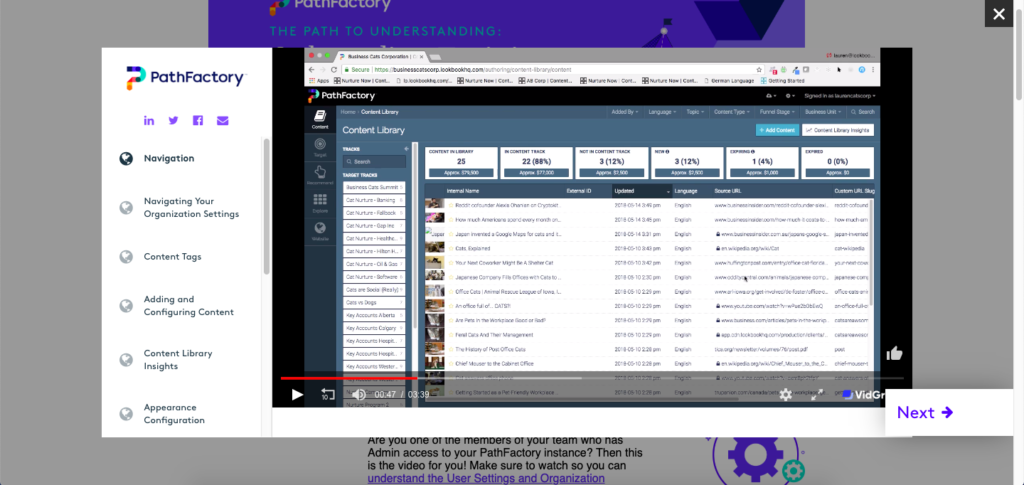Go to the Next item
The width and height of the screenshot is (1024, 485).
click(925, 413)
